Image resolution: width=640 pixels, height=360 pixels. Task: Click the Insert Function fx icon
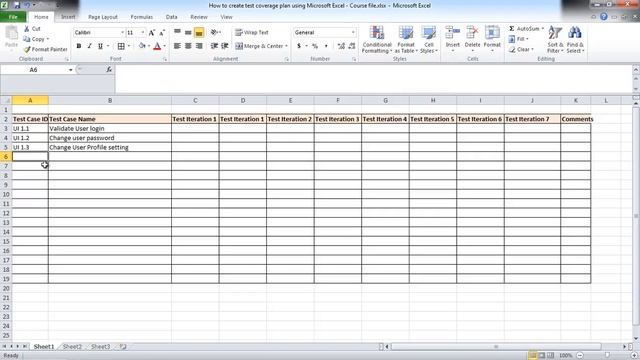(x=109, y=69)
